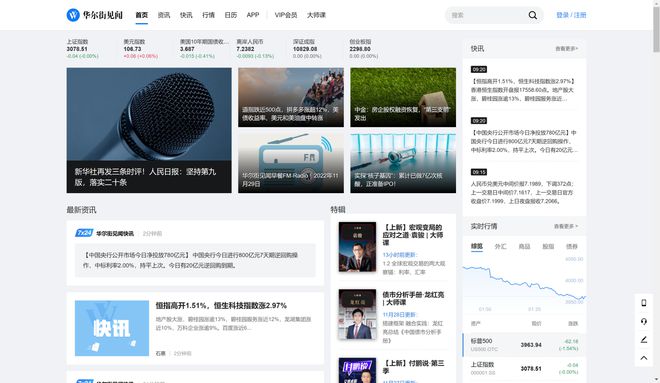Open the microphone headline article

pyautogui.click(x=149, y=130)
